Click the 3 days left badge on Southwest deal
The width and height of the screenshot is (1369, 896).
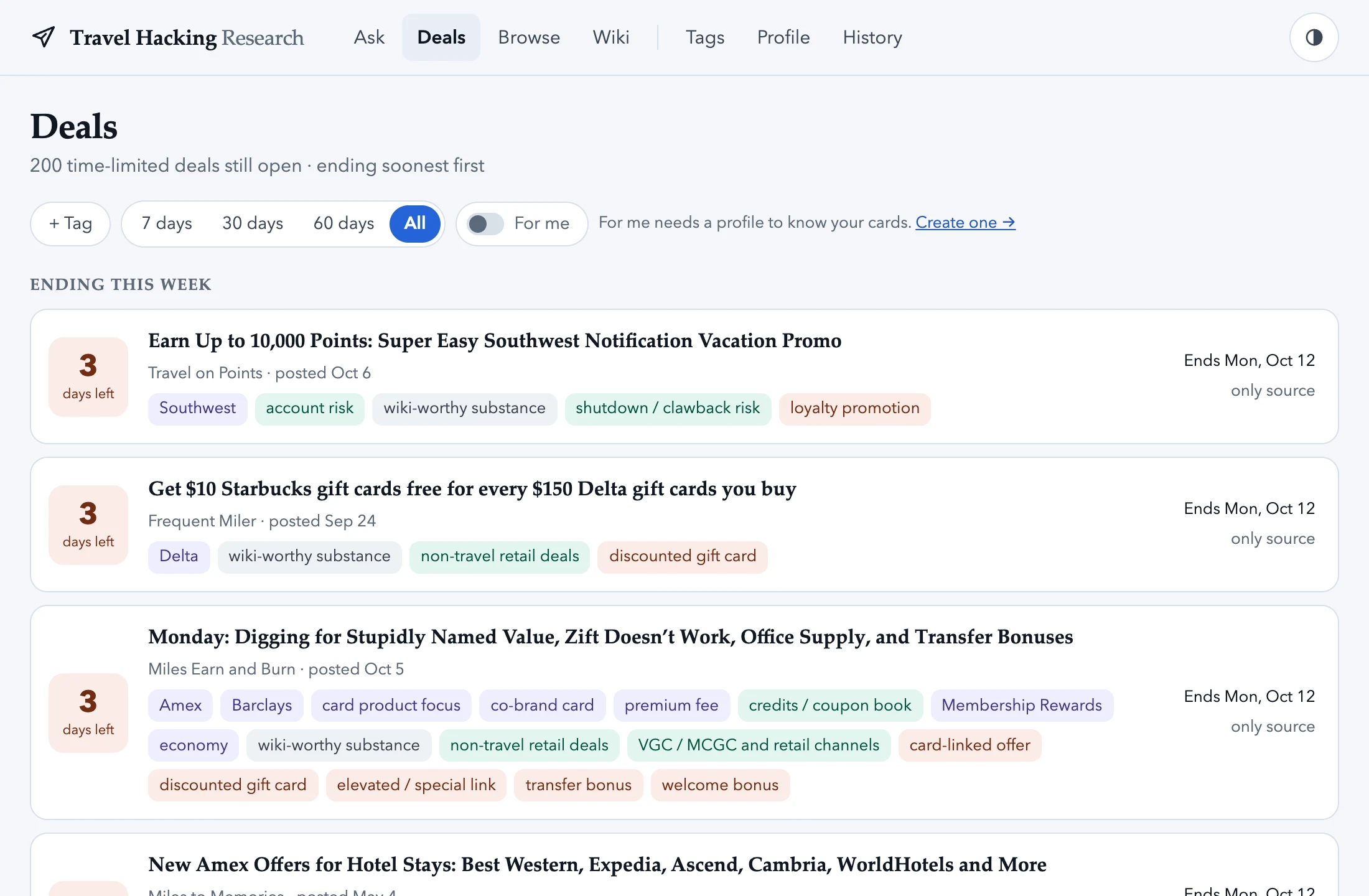click(x=88, y=377)
